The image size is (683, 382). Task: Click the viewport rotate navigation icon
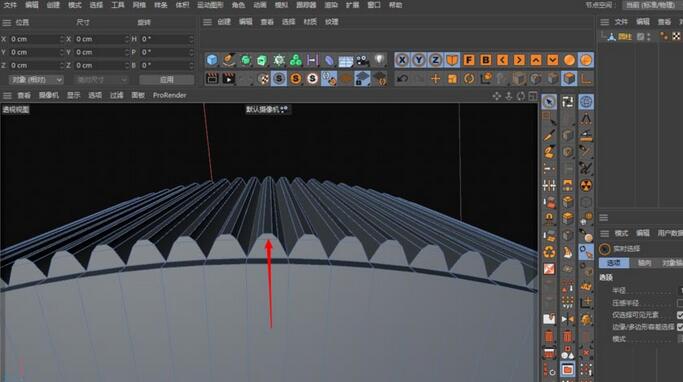pos(521,96)
